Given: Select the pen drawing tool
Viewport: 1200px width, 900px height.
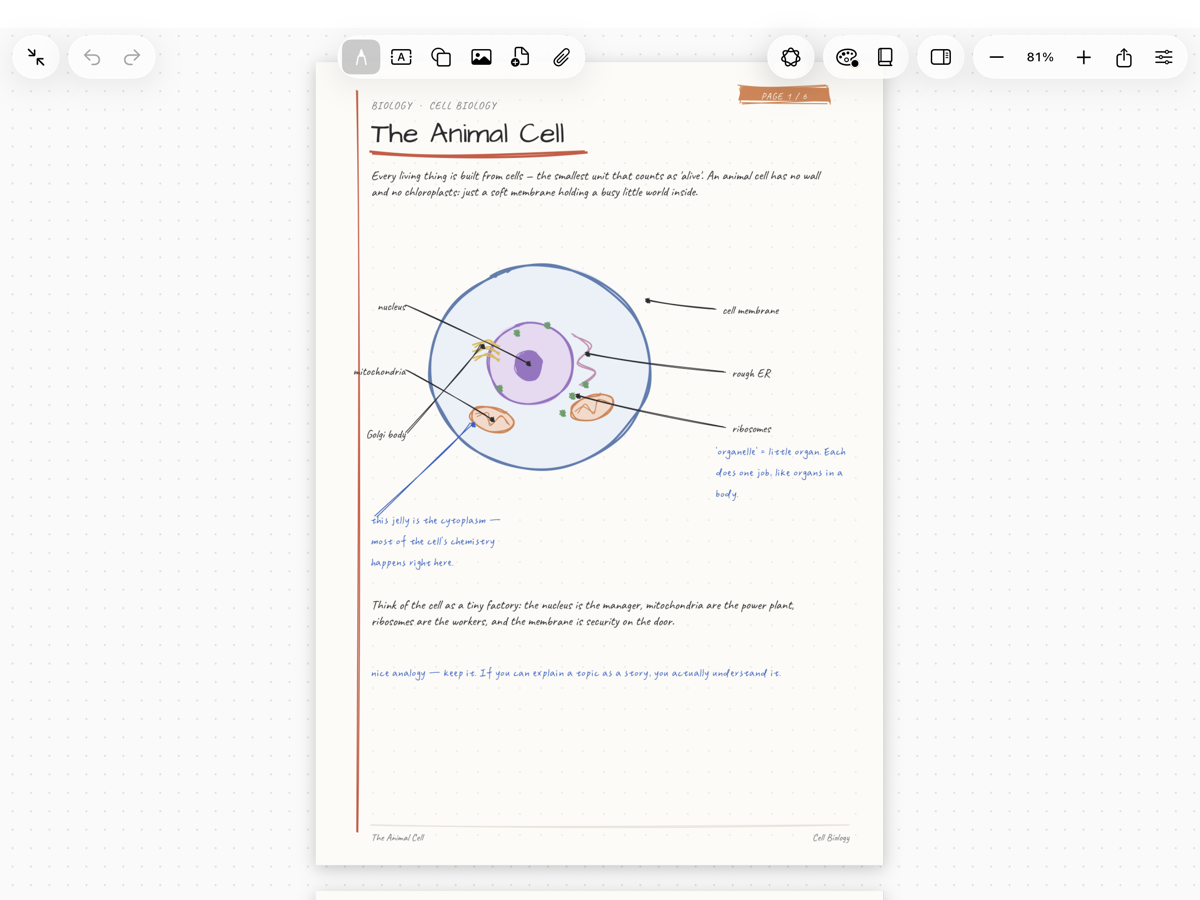Looking at the screenshot, I should coord(361,57).
